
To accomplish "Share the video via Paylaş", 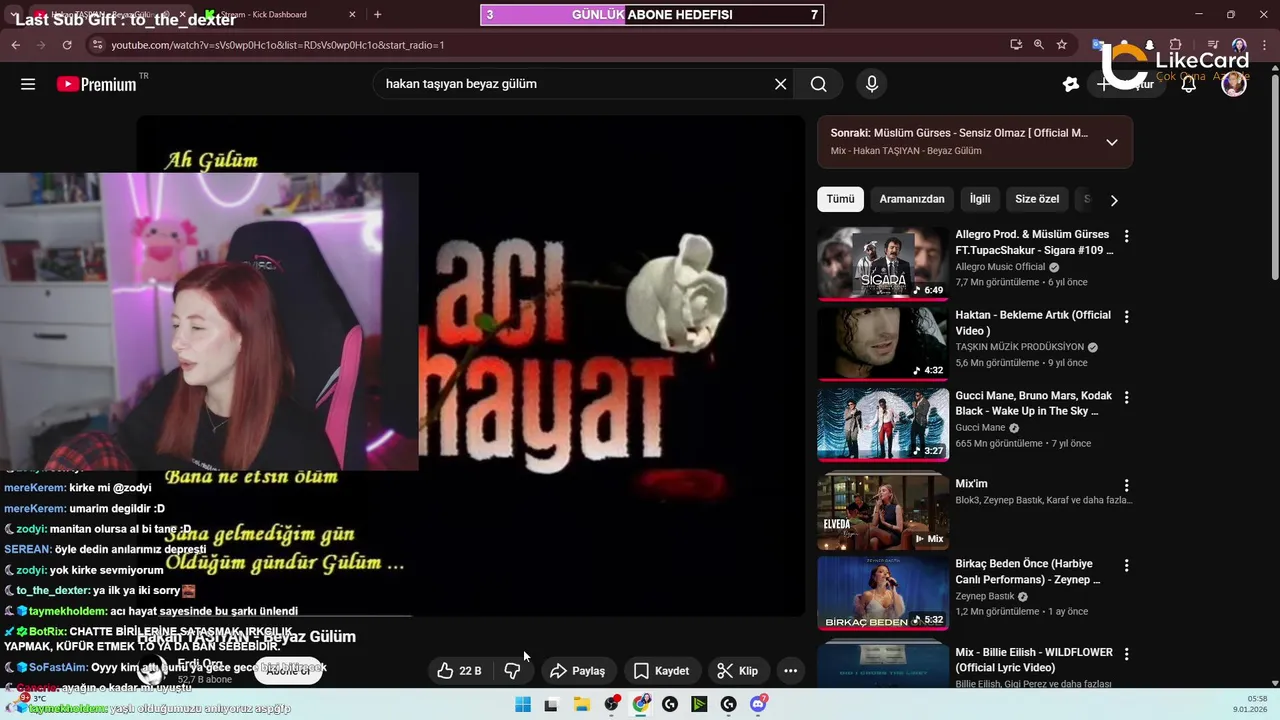I will (578, 671).
